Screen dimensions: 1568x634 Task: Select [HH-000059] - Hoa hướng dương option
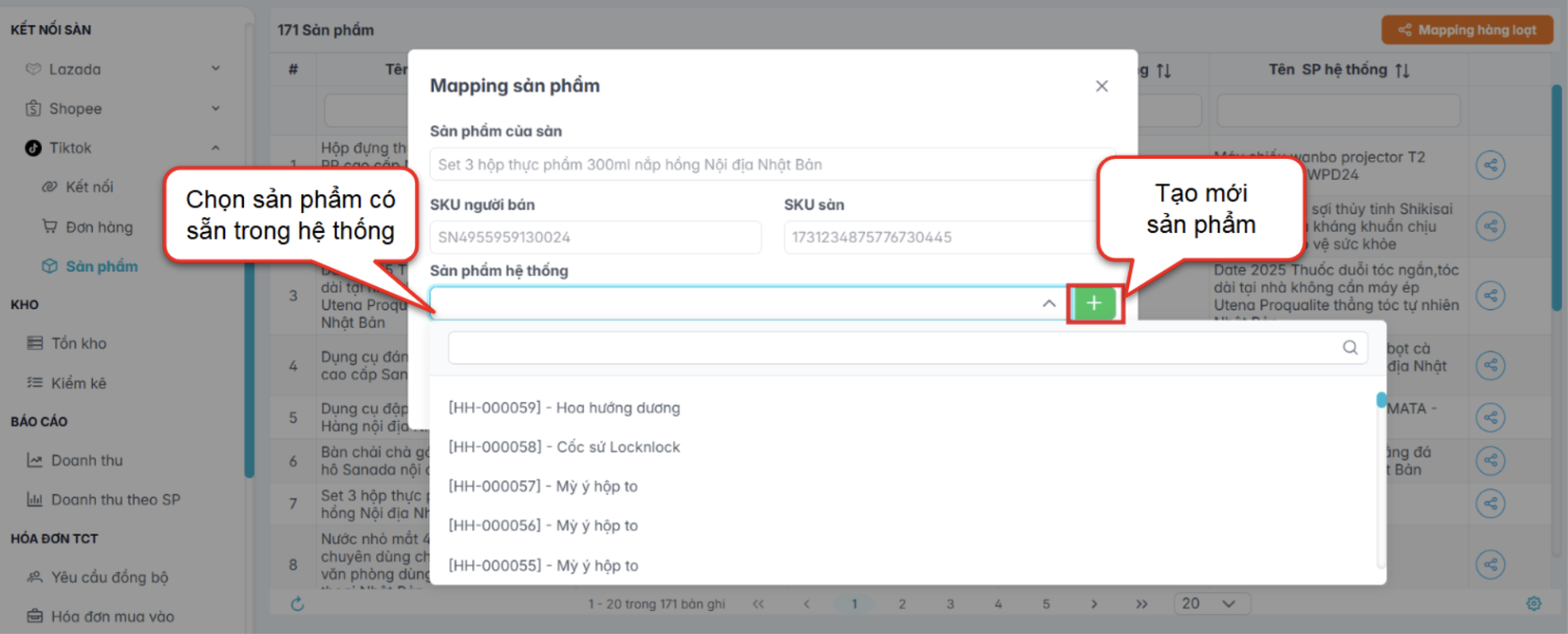564,408
